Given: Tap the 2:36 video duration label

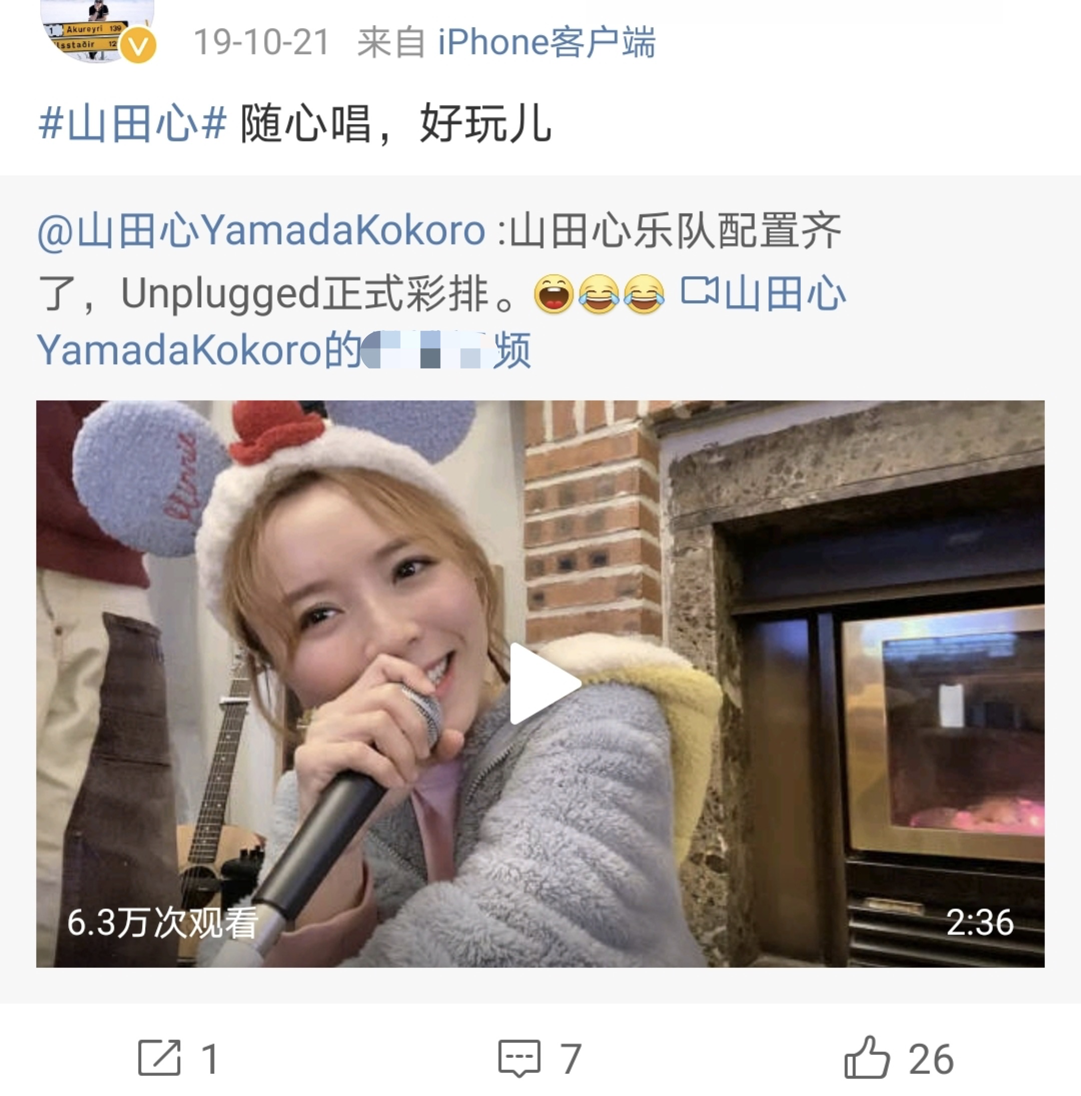Looking at the screenshot, I should [x=980, y=923].
